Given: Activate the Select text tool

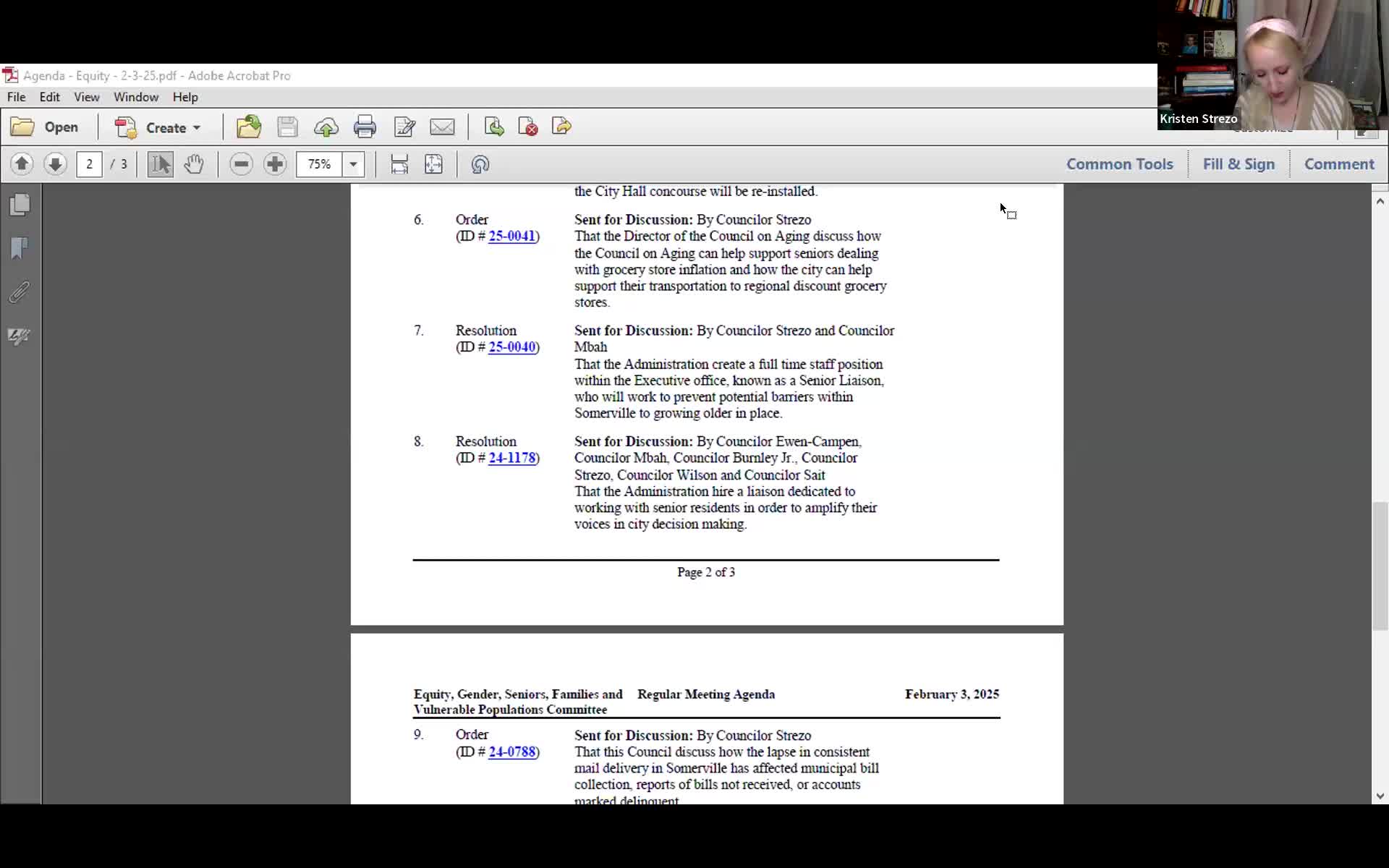Looking at the screenshot, I should (x=160, y=164).
